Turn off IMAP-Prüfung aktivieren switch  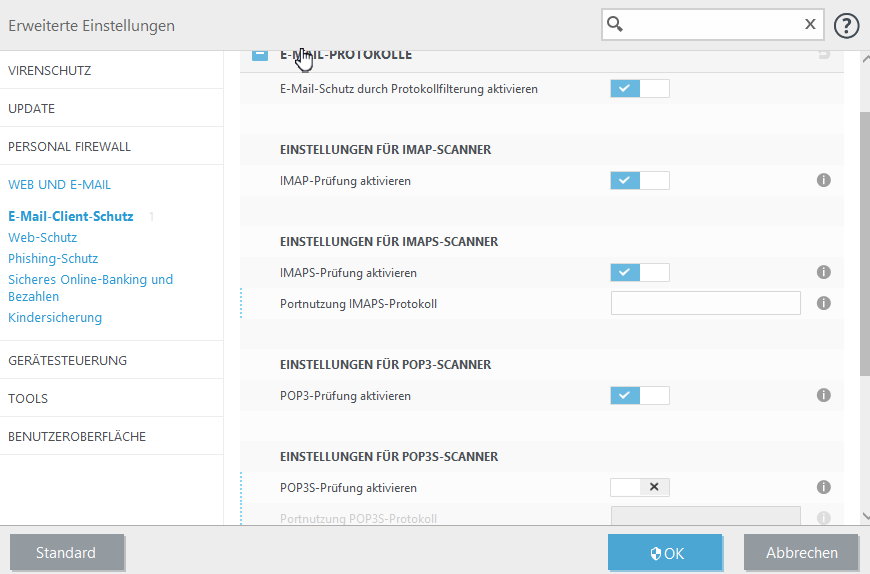click(x=639, y=181)
